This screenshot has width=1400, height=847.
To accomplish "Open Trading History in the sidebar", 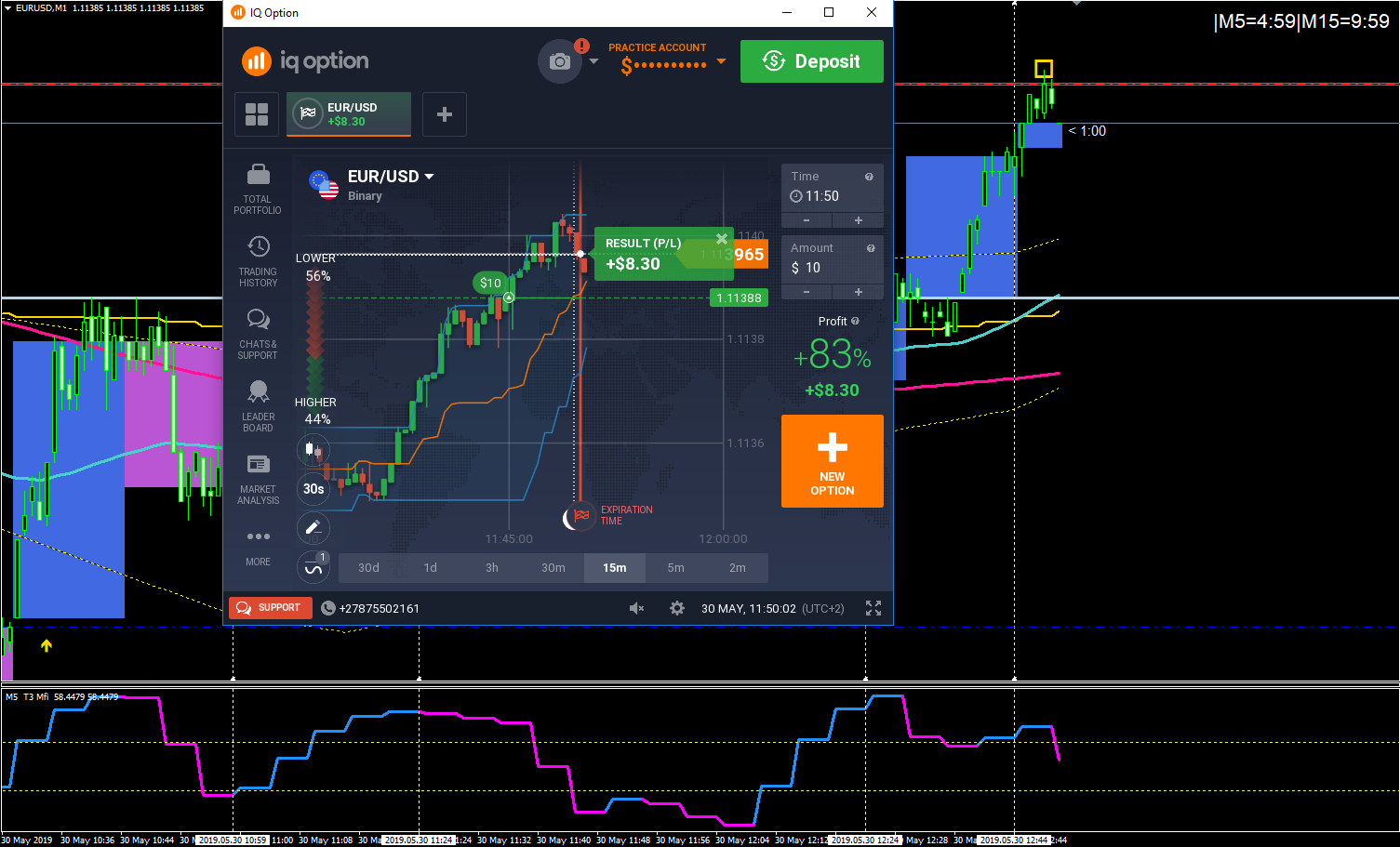I will click(x=258, y=261).
